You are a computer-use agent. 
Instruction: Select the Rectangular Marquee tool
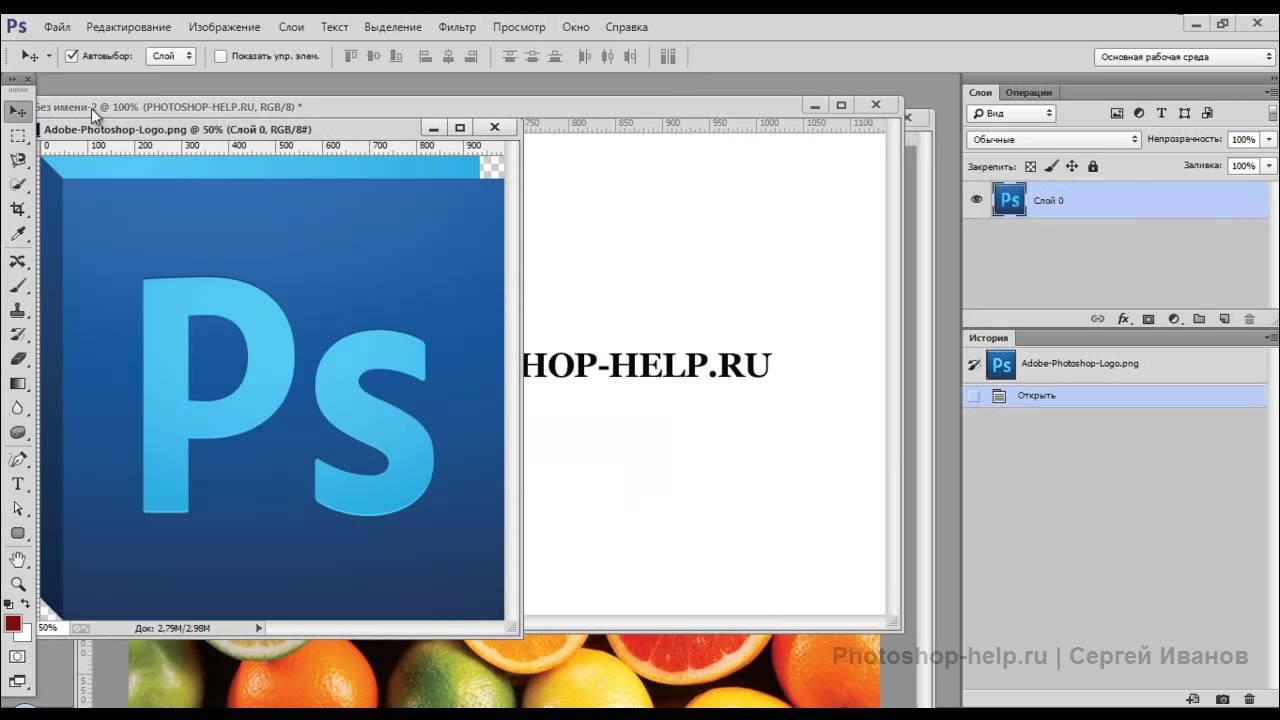coord(18,135)
